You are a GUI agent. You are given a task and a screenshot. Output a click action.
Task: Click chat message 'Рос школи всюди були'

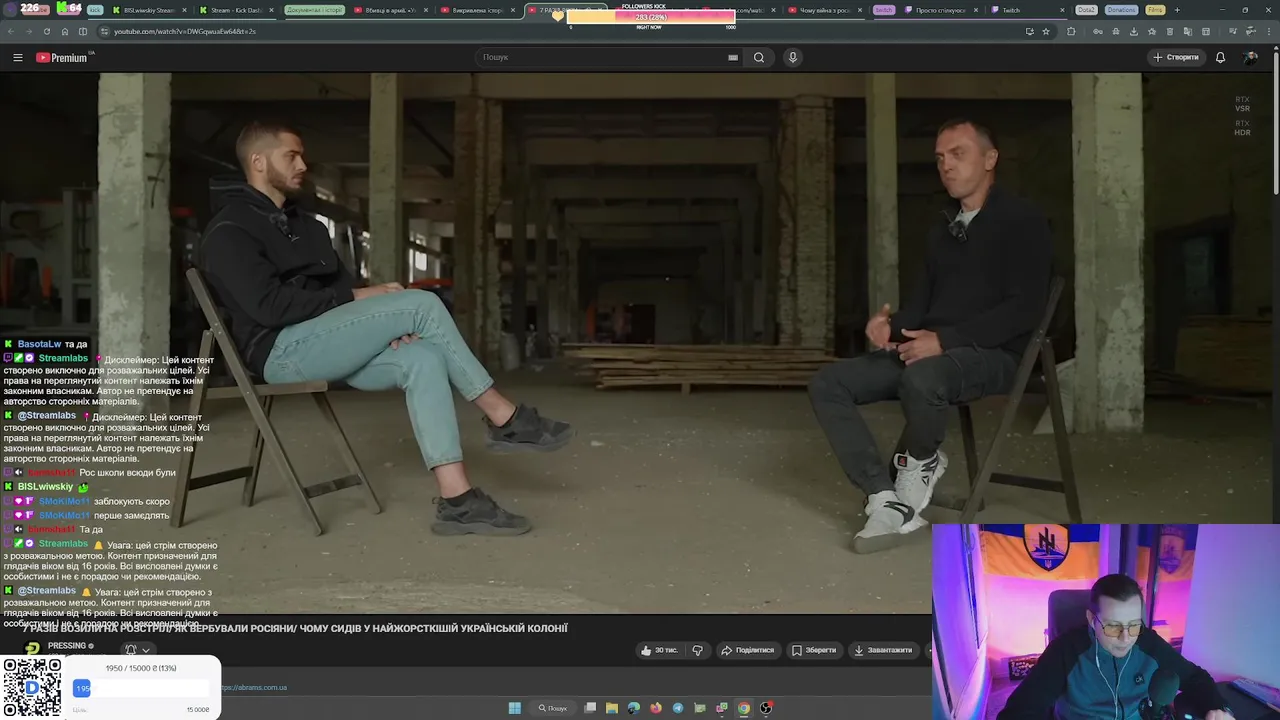127,473
